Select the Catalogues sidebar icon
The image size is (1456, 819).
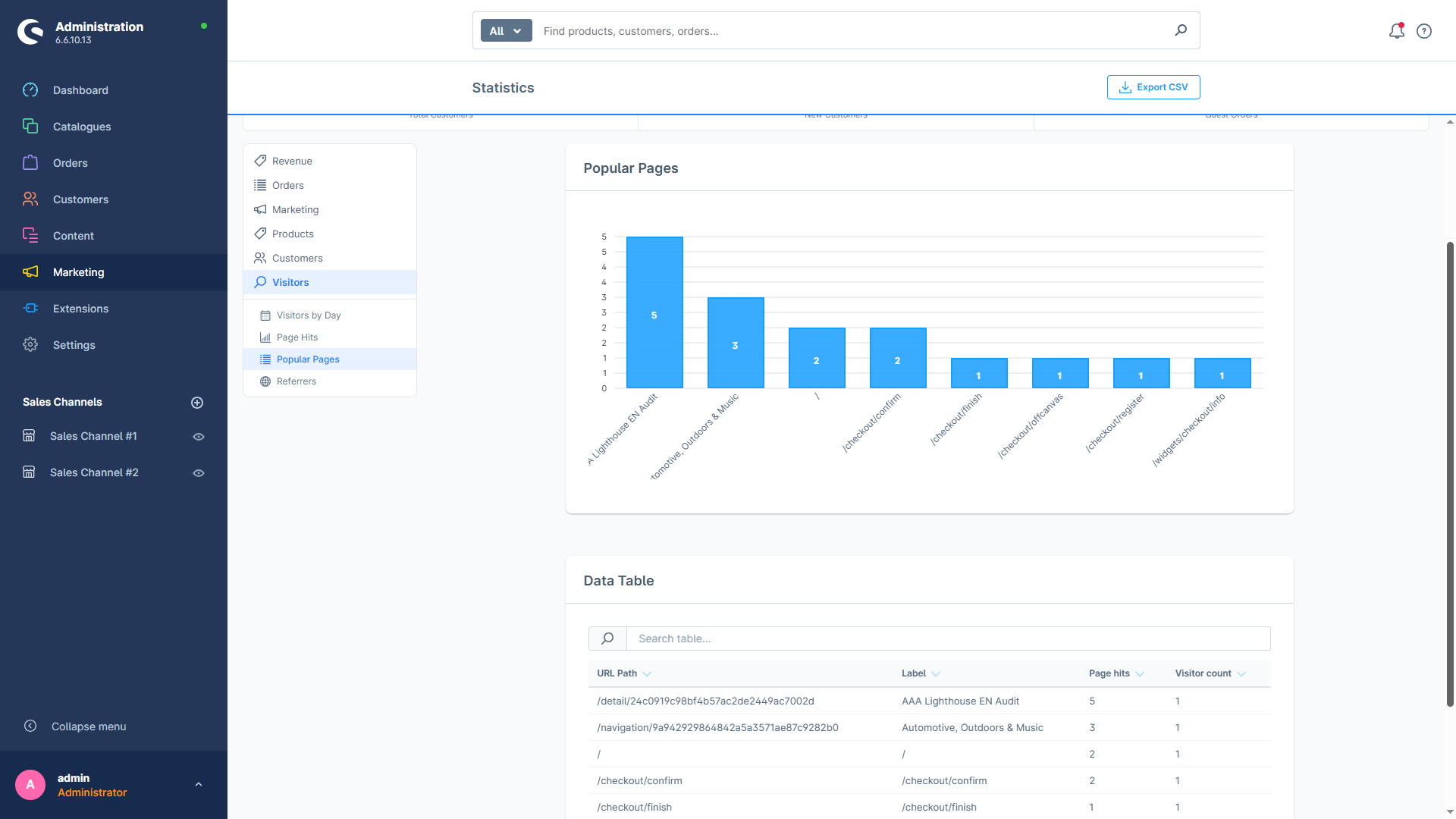(x=30, y=126)
